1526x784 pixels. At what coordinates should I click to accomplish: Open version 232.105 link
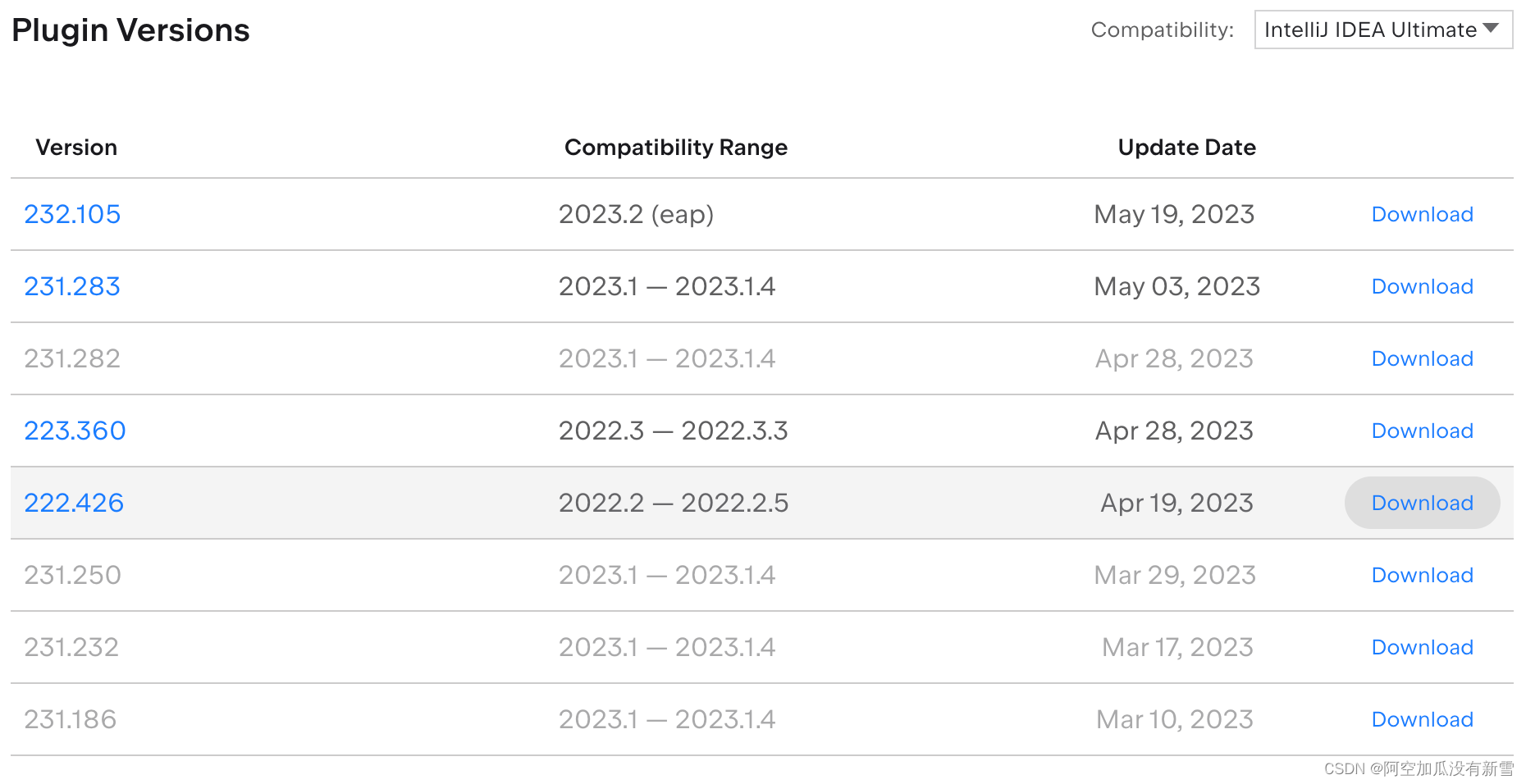coord(72,214)
